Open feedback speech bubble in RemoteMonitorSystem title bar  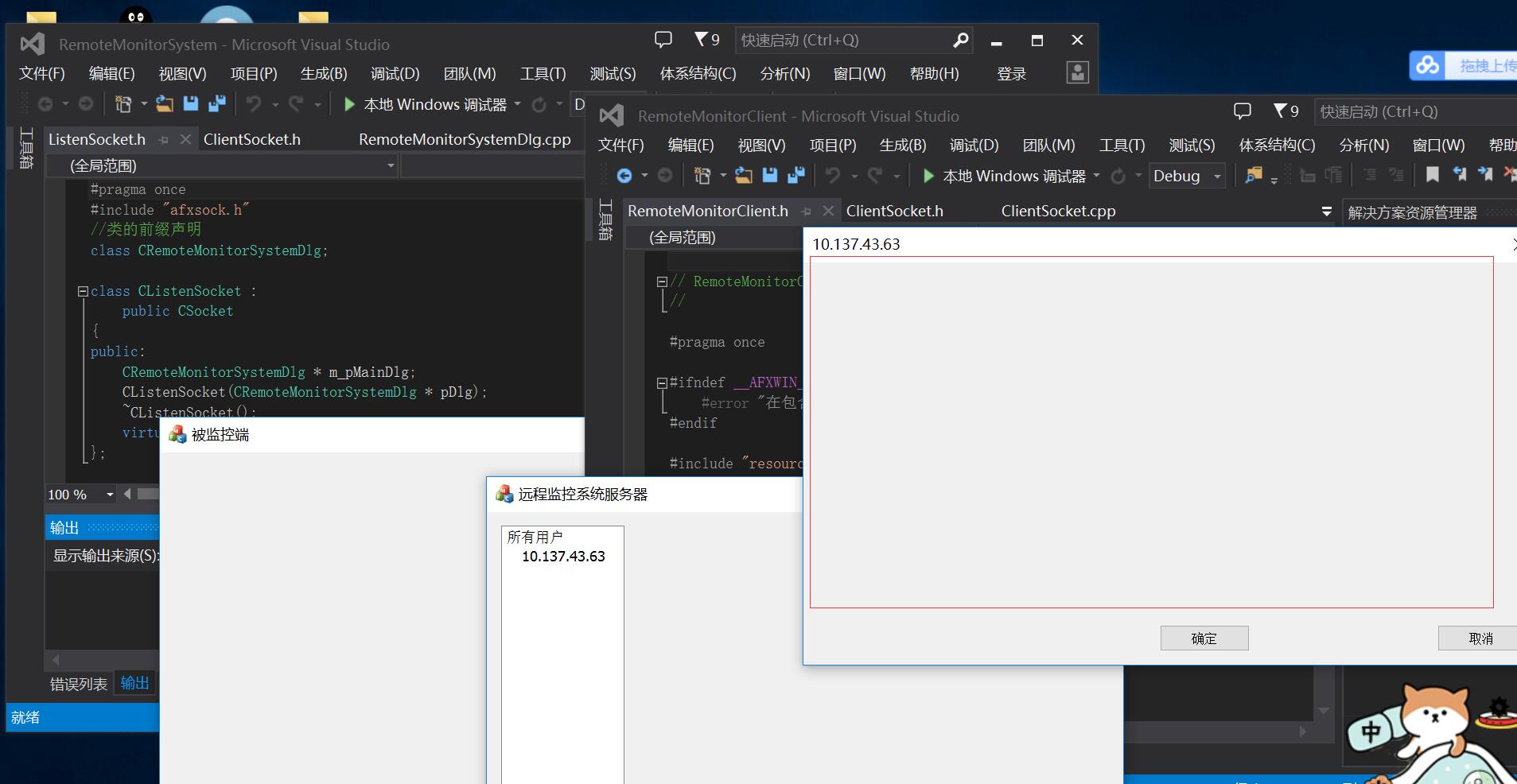click(663, 40)
